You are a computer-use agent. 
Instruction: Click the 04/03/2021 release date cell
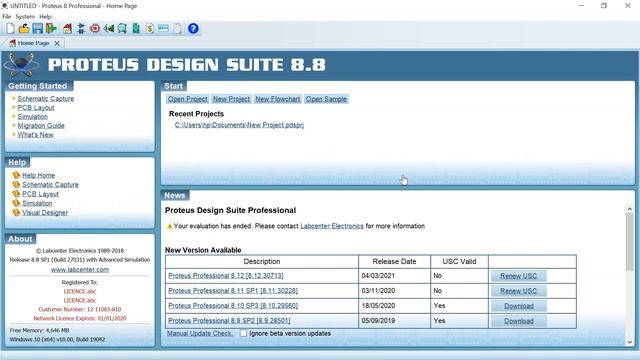[x=394, y=276]
